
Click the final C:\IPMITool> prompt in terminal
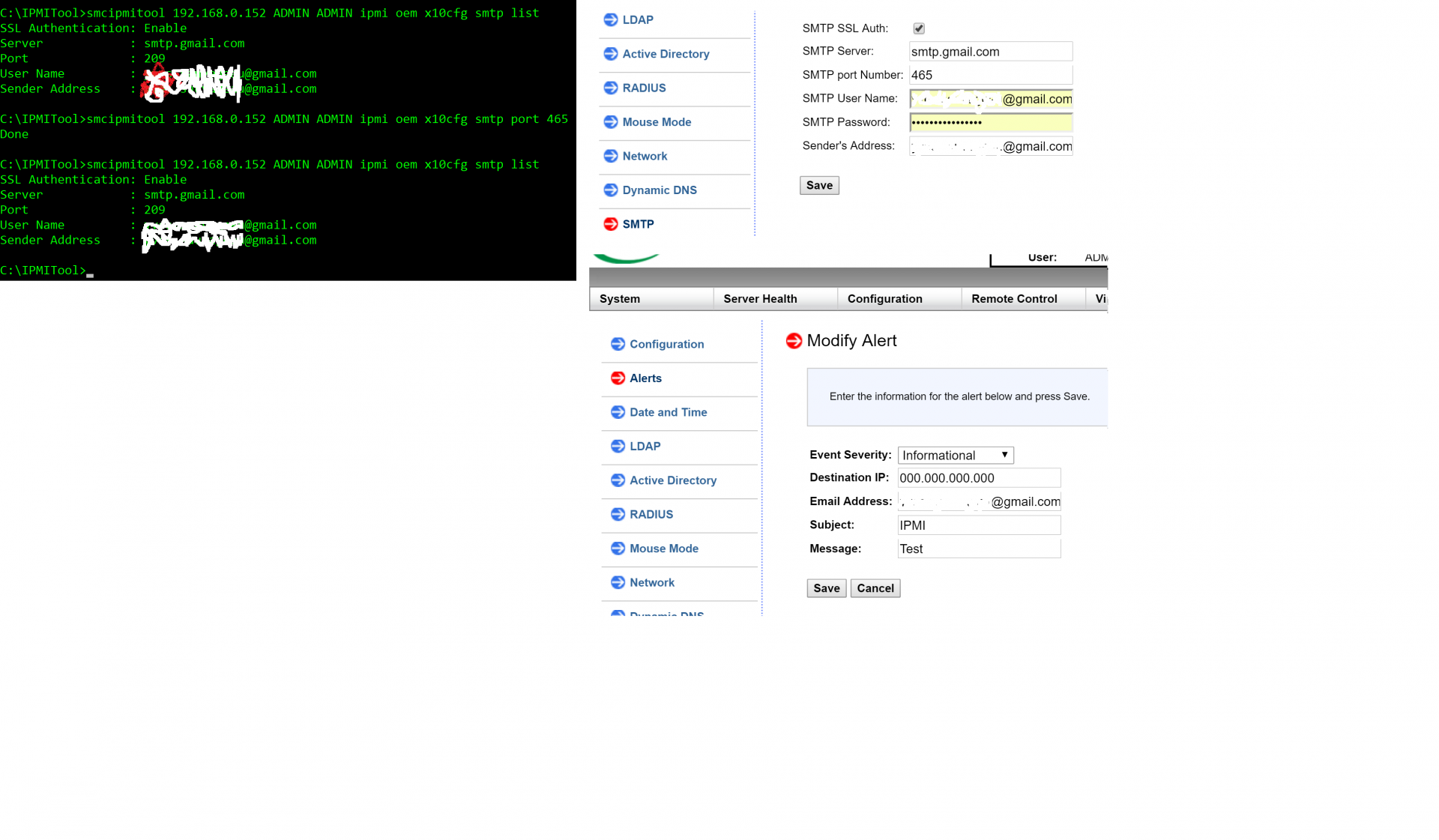[43, 271]
